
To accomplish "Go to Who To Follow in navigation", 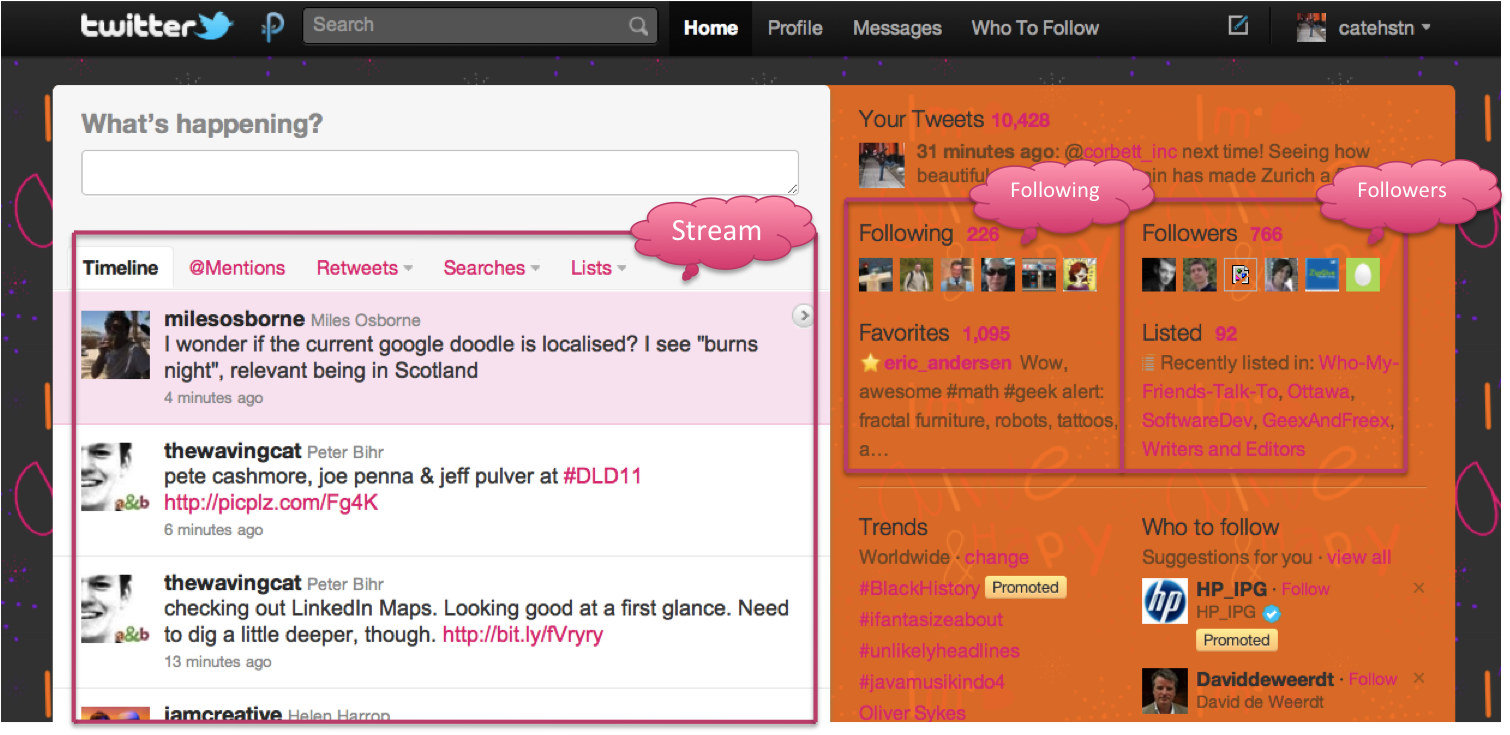I will pos(1034,28).
